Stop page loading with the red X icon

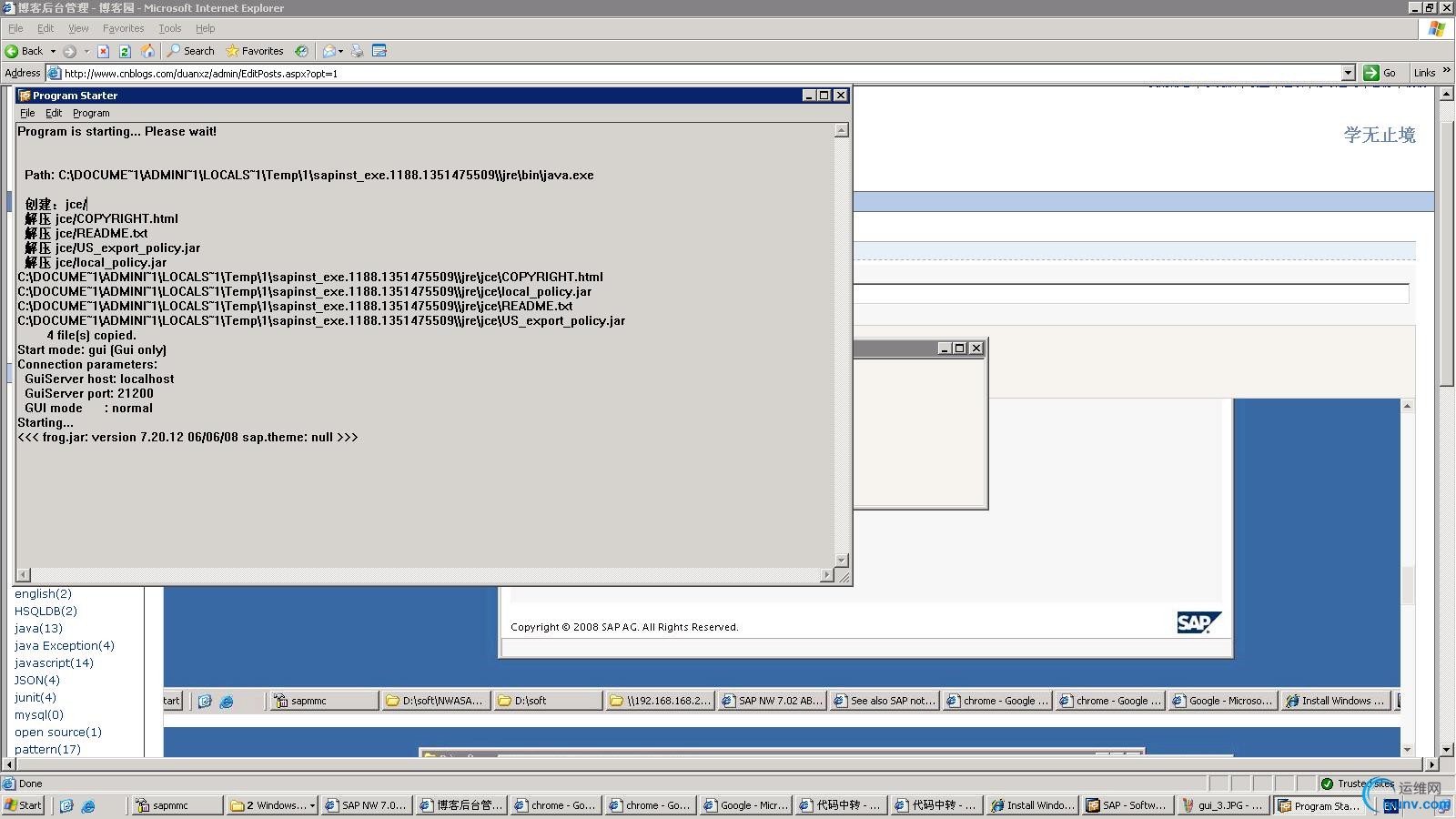[103, 51]
